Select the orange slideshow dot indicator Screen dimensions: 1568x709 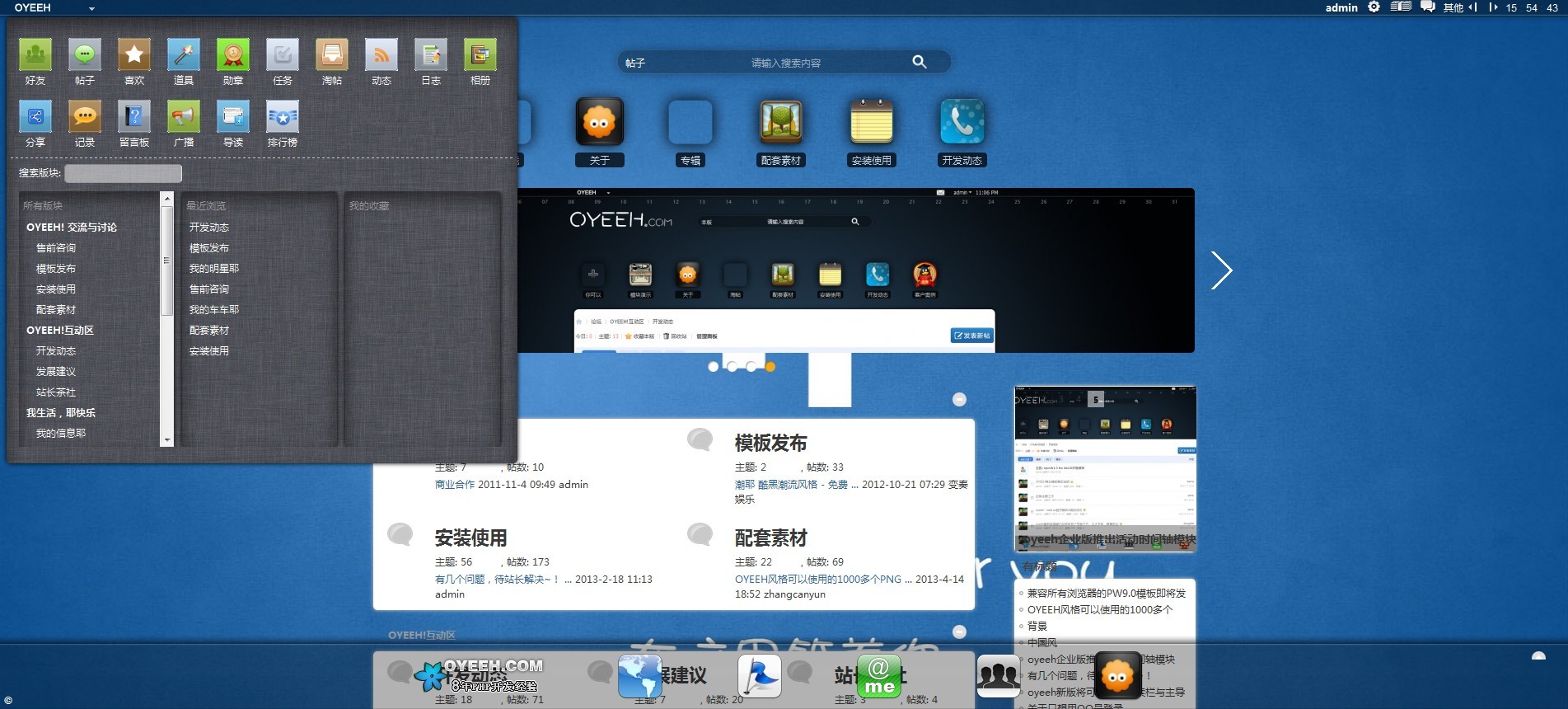coord(770,367)
